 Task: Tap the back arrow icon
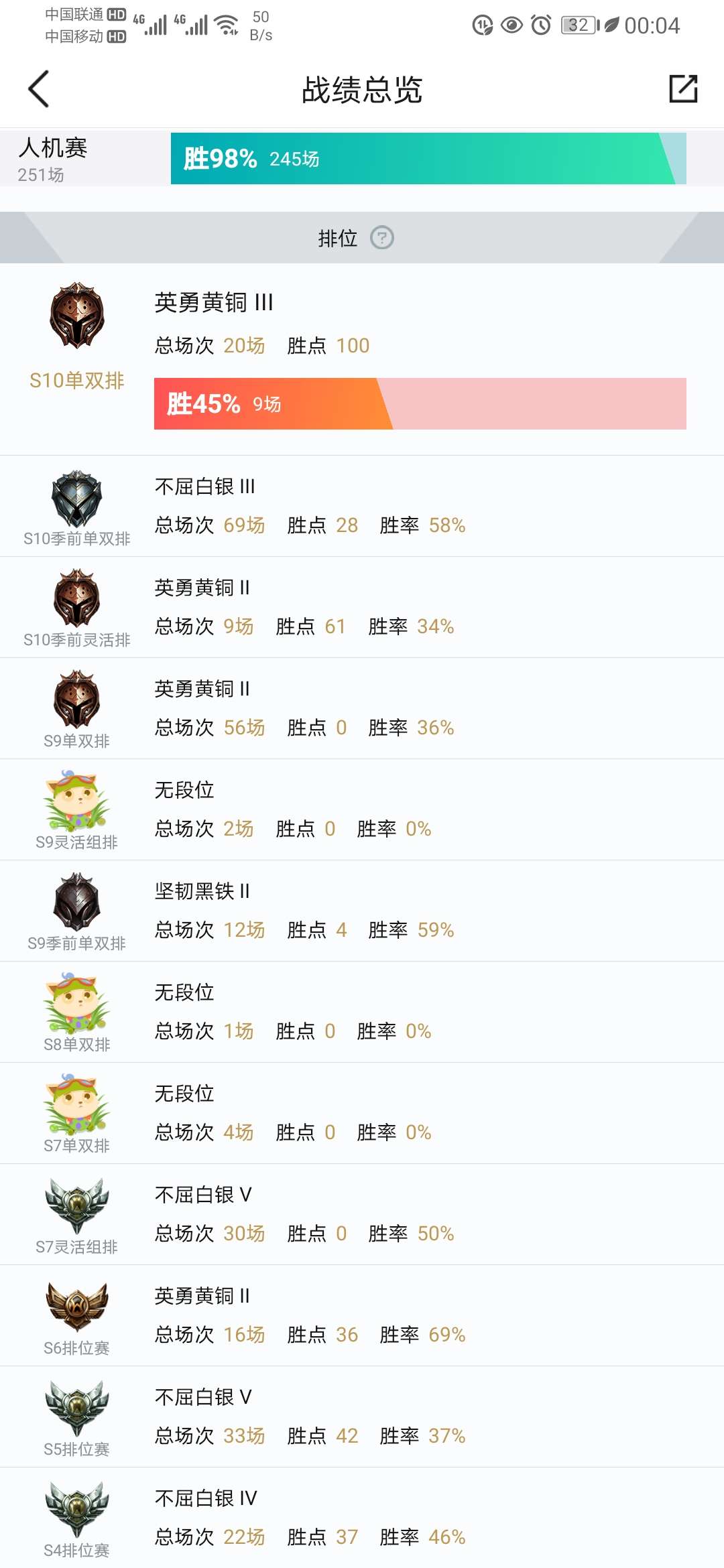pos(39,89)
